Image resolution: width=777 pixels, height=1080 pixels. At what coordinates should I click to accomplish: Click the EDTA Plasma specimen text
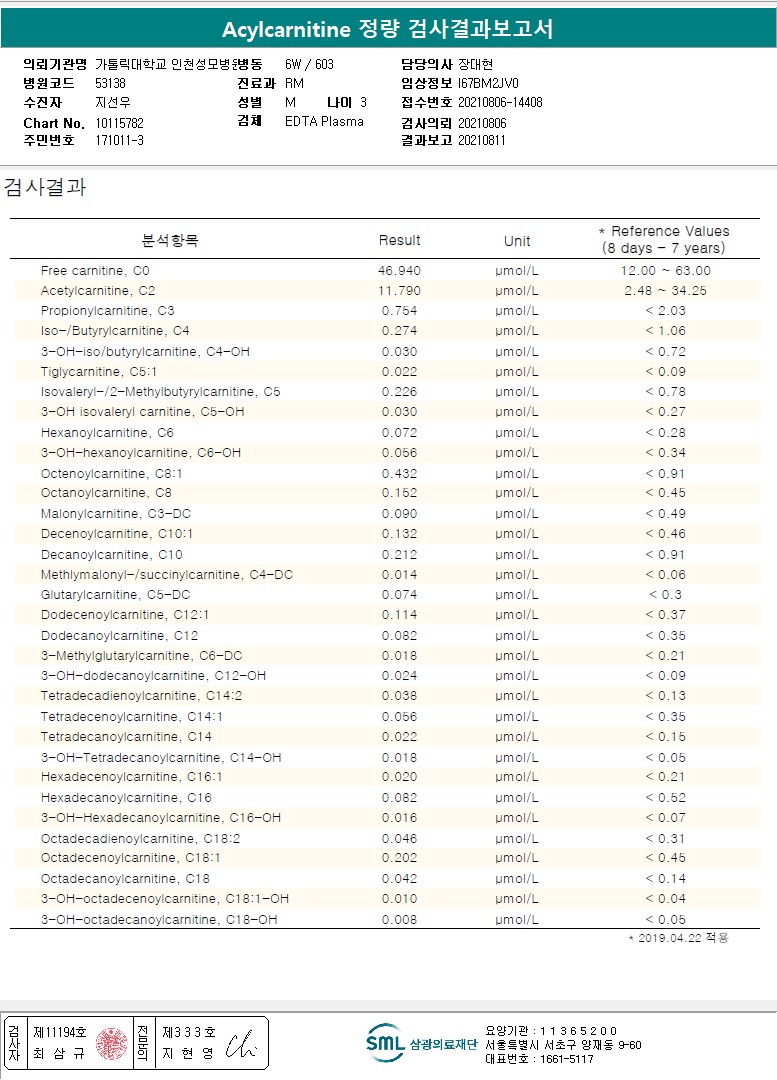[x=324, y=122]
